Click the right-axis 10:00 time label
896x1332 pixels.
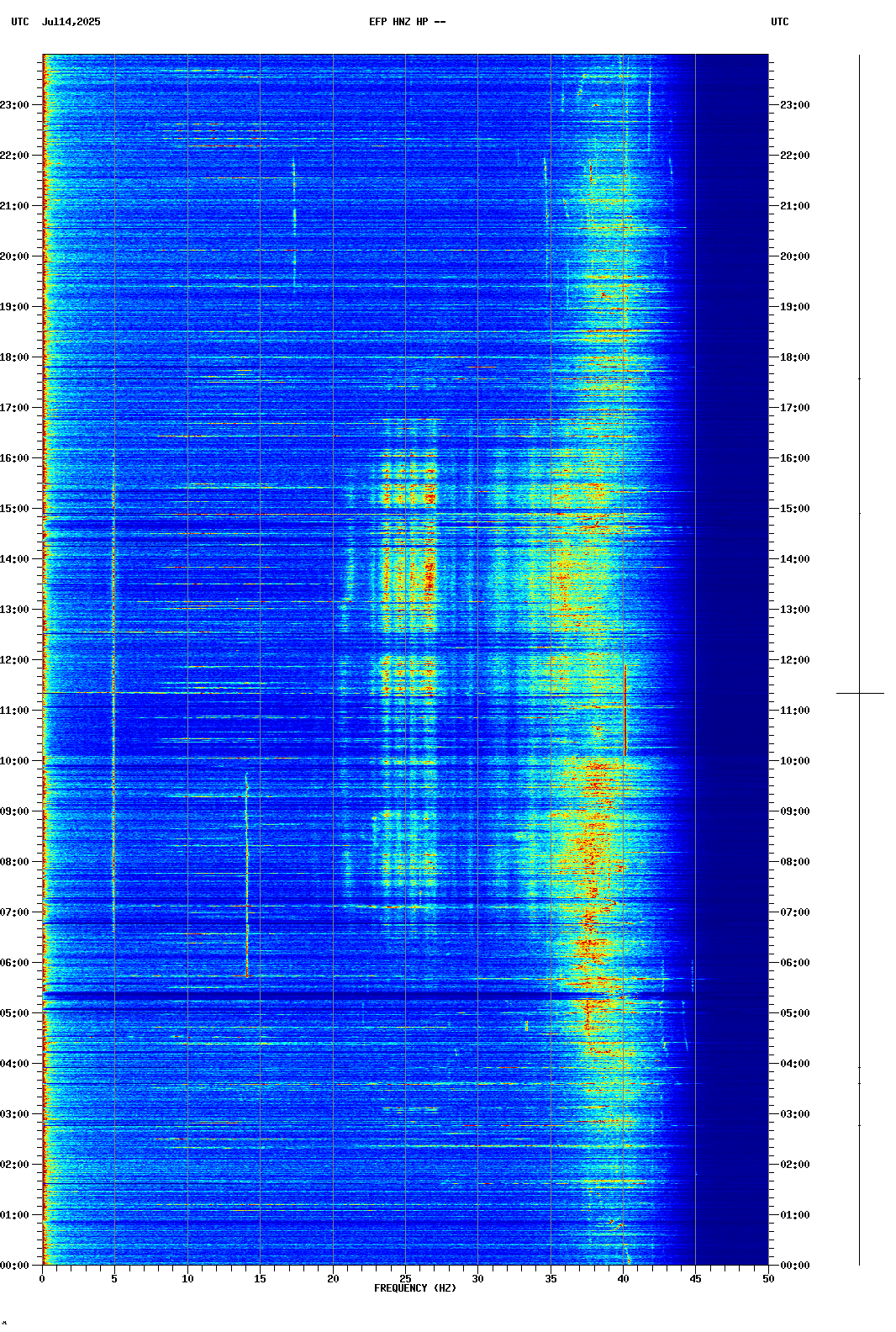pos(795,761)
